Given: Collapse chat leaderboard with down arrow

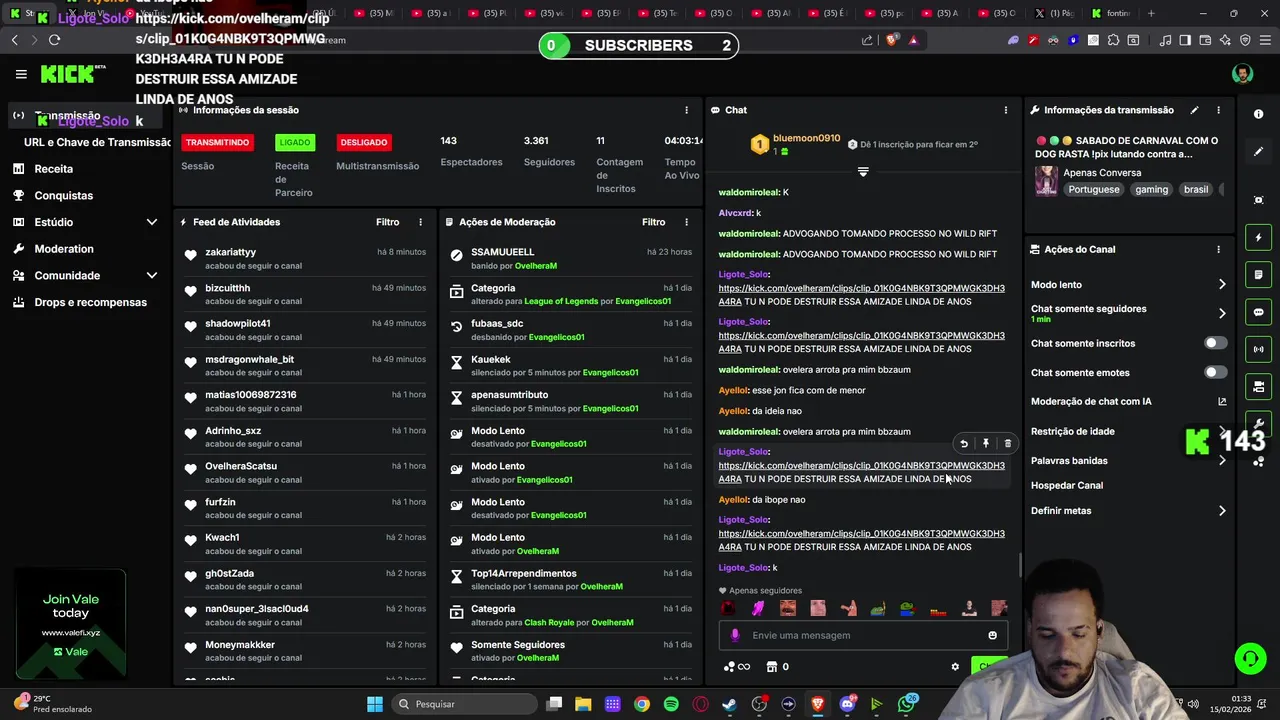Looking at the screenshot, I should click(863, 172).
